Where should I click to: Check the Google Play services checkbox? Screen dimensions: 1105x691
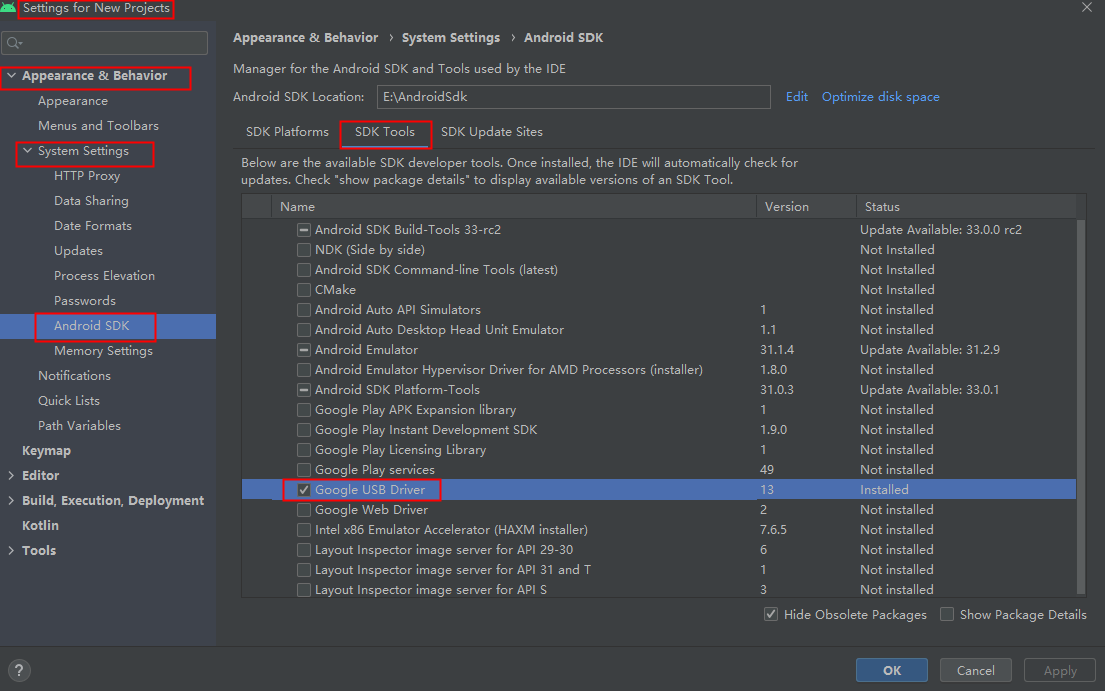click(x=304, y=470)
